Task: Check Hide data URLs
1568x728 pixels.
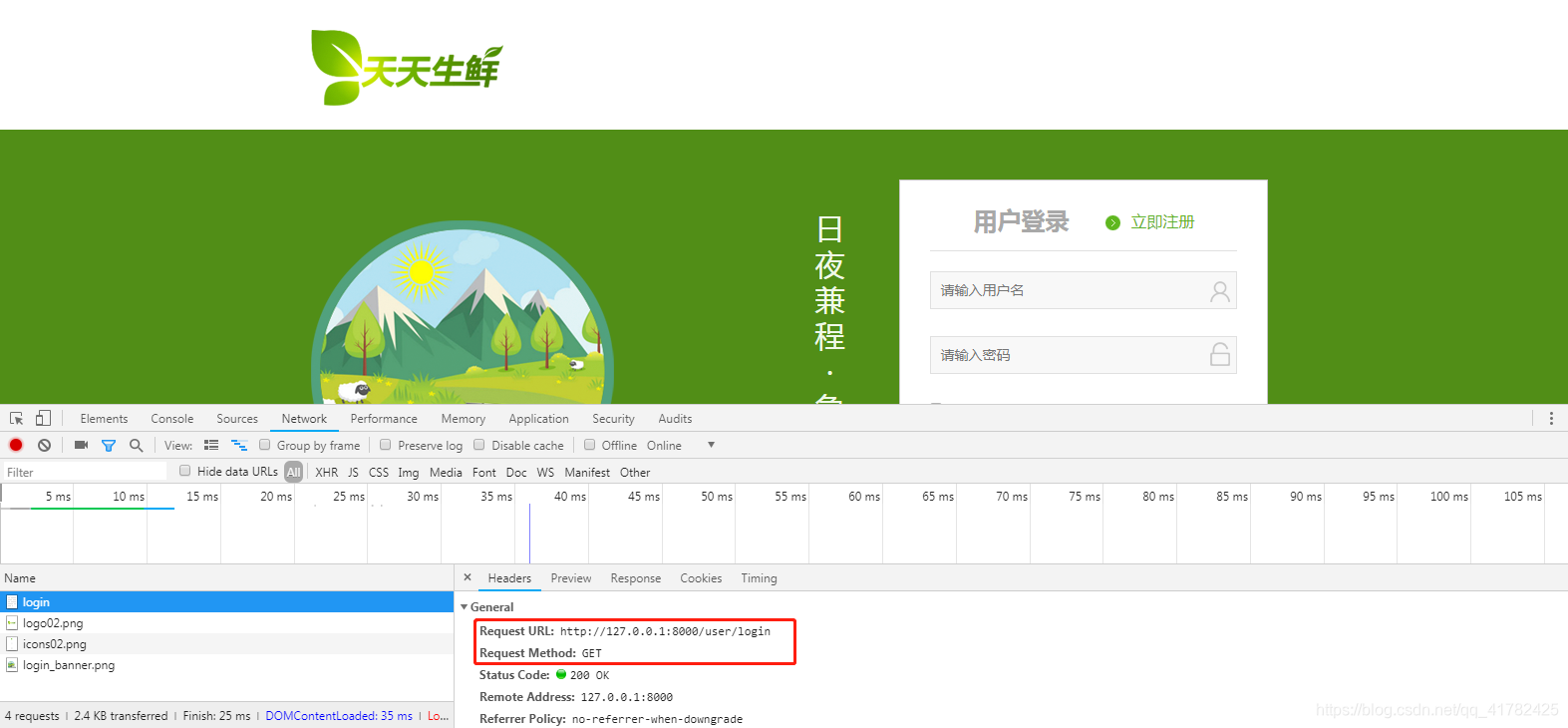Action: click(185, 471)
